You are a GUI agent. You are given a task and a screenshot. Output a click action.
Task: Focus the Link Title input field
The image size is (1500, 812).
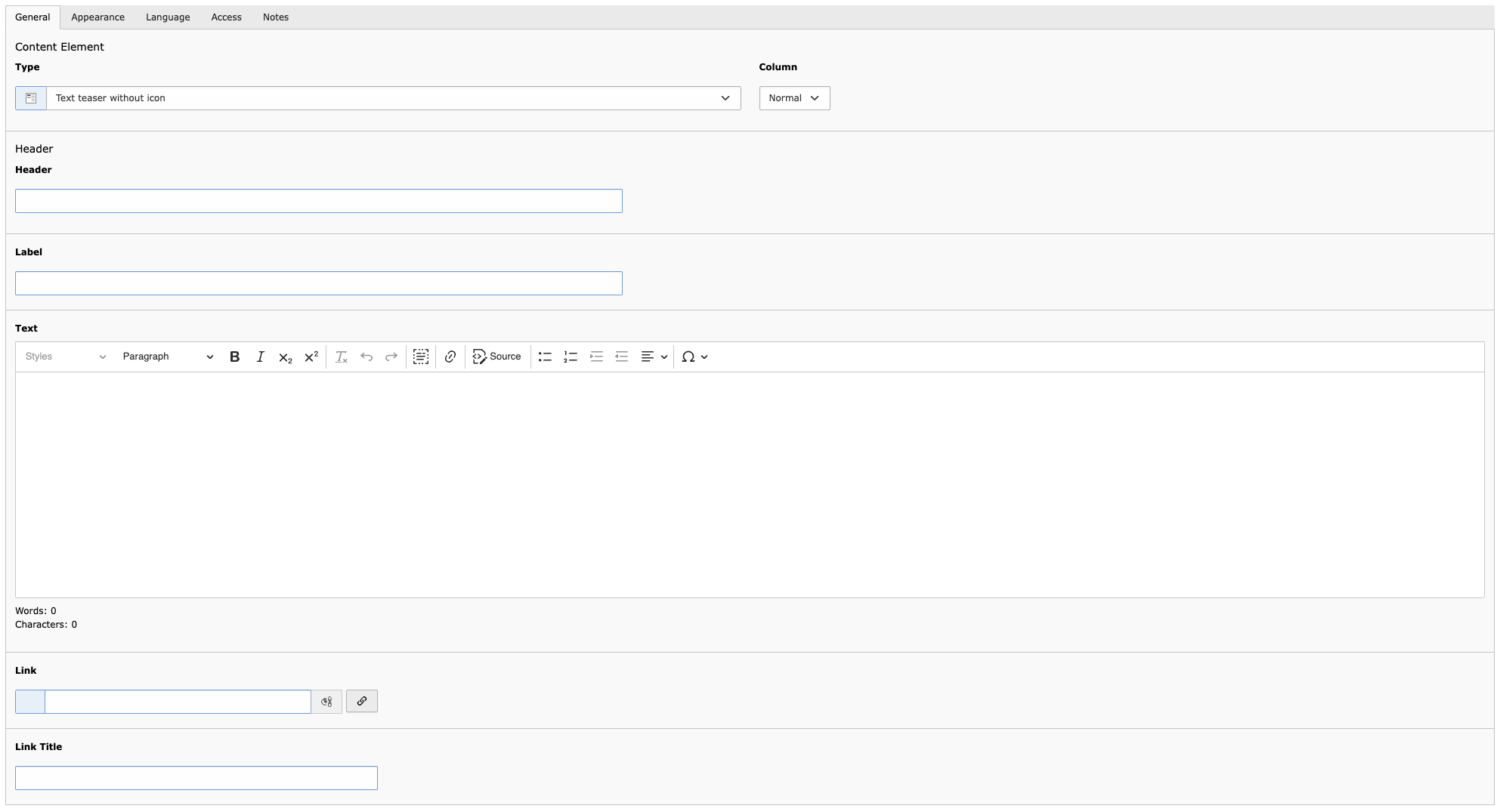coord(196,778)
